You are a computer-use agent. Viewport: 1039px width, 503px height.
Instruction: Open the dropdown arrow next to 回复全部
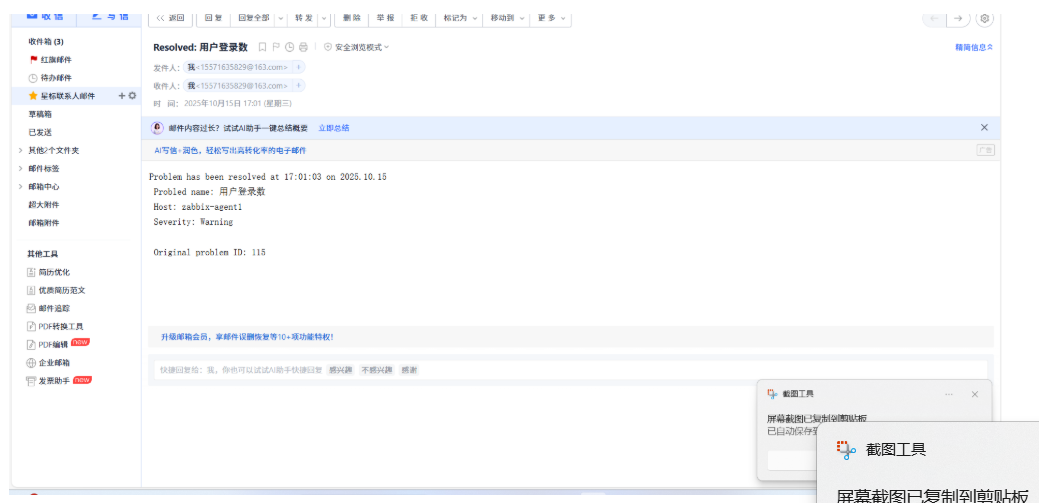coord(280,18)
